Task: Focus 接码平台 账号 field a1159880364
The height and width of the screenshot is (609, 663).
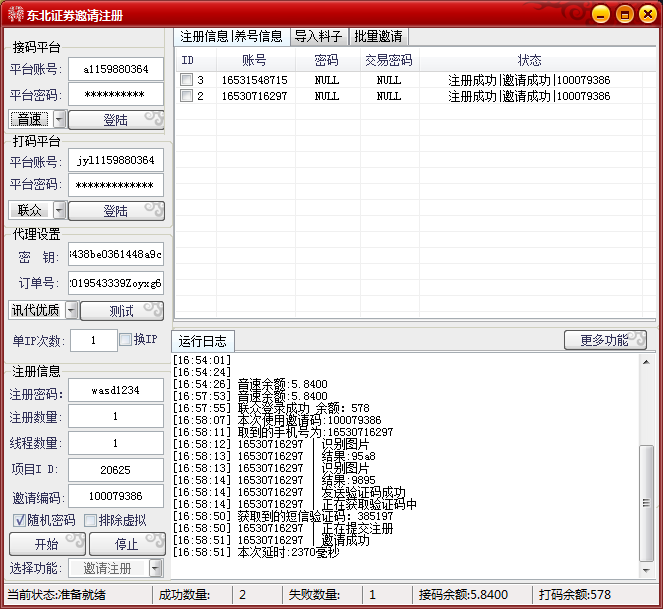Action: tap(116, 69)
